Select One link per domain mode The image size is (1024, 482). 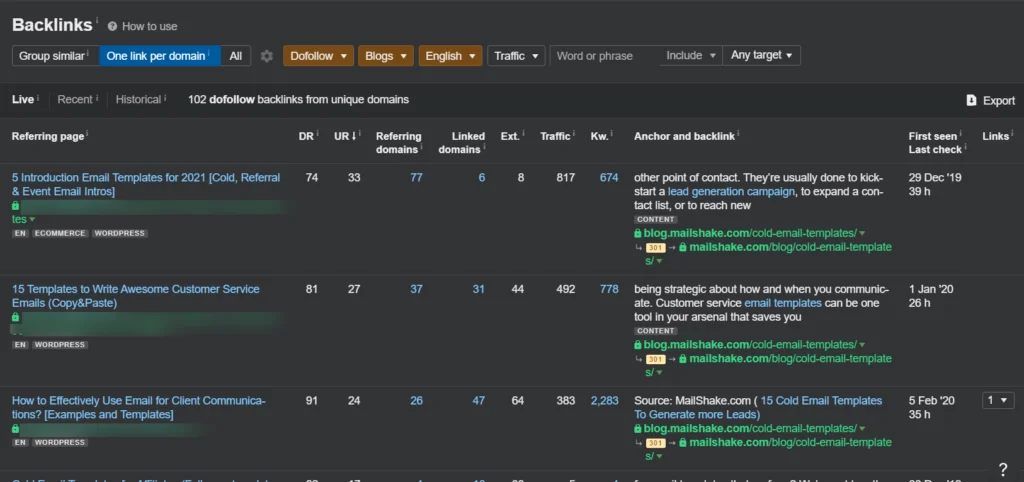pyautogui.click(x=160, y=56)
